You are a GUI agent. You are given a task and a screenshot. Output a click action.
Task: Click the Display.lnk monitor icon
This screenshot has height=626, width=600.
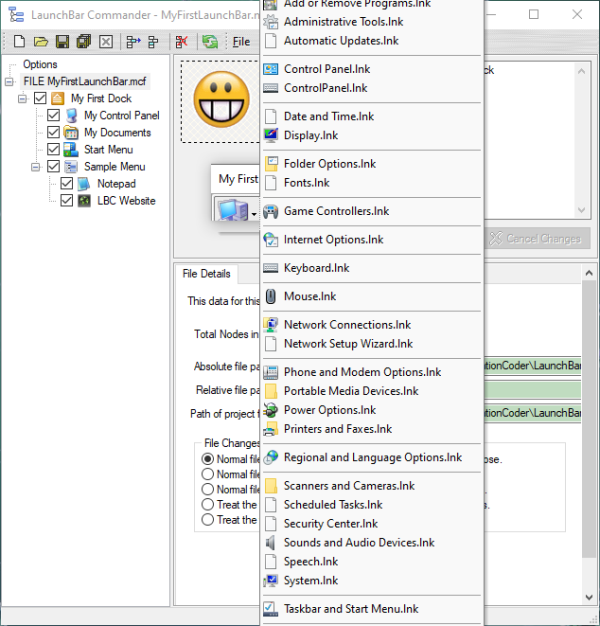pyautogui.click(x=271, y=135)
